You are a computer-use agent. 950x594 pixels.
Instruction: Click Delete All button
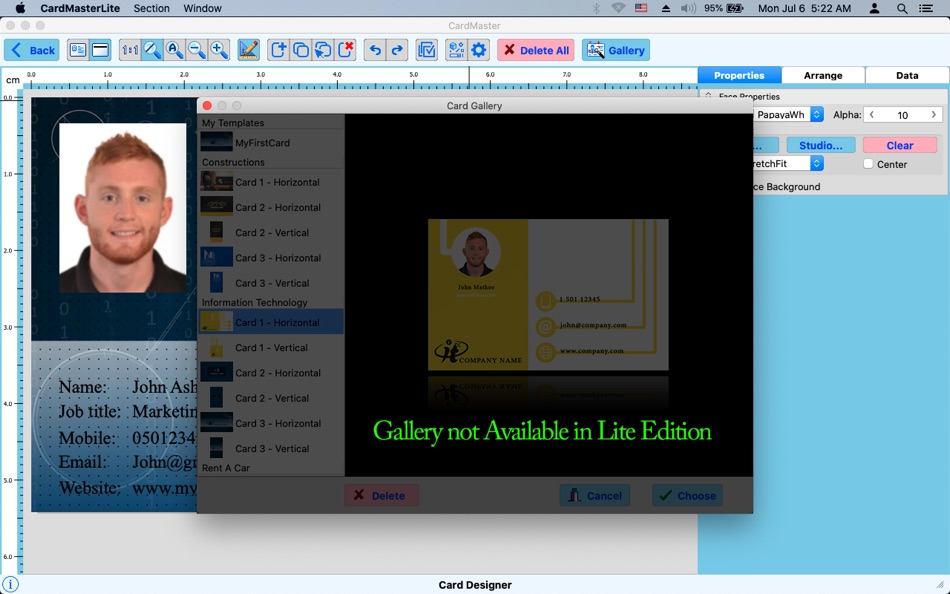pos(536,50)
